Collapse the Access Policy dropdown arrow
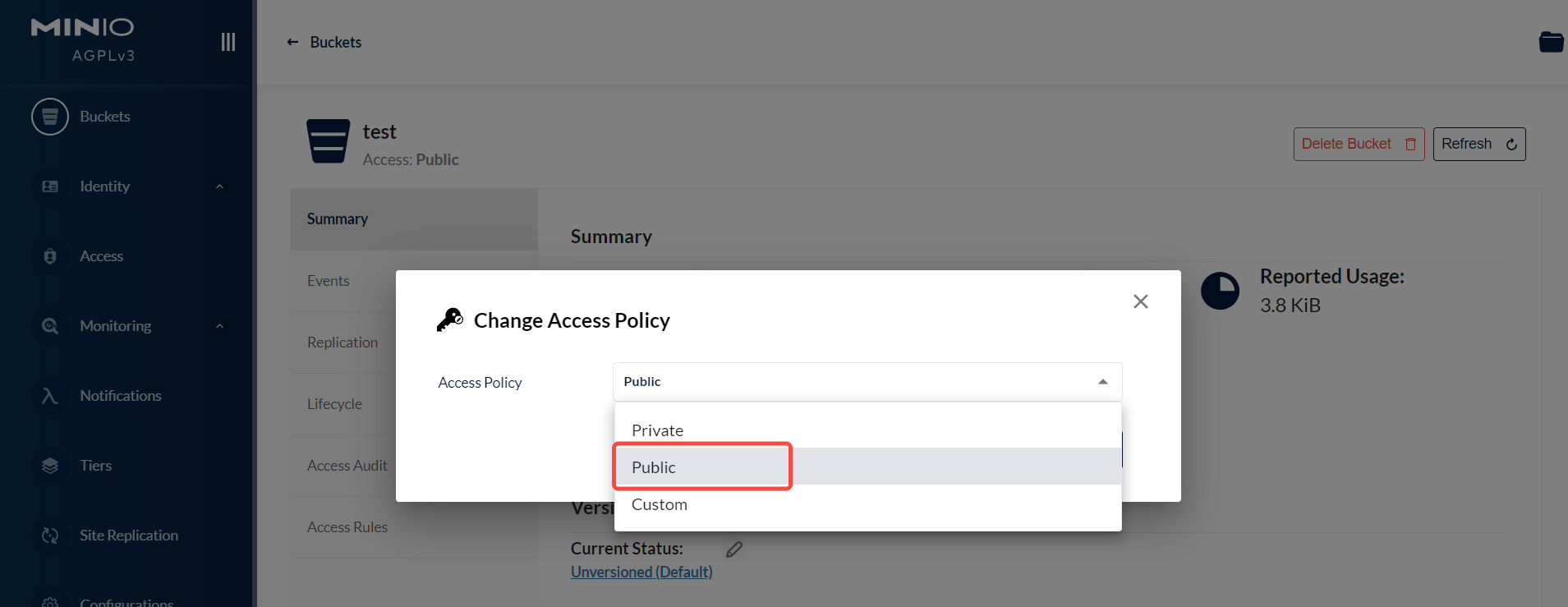The height and width of the screenshot is (607, 1568). [x=1102, y=382]
